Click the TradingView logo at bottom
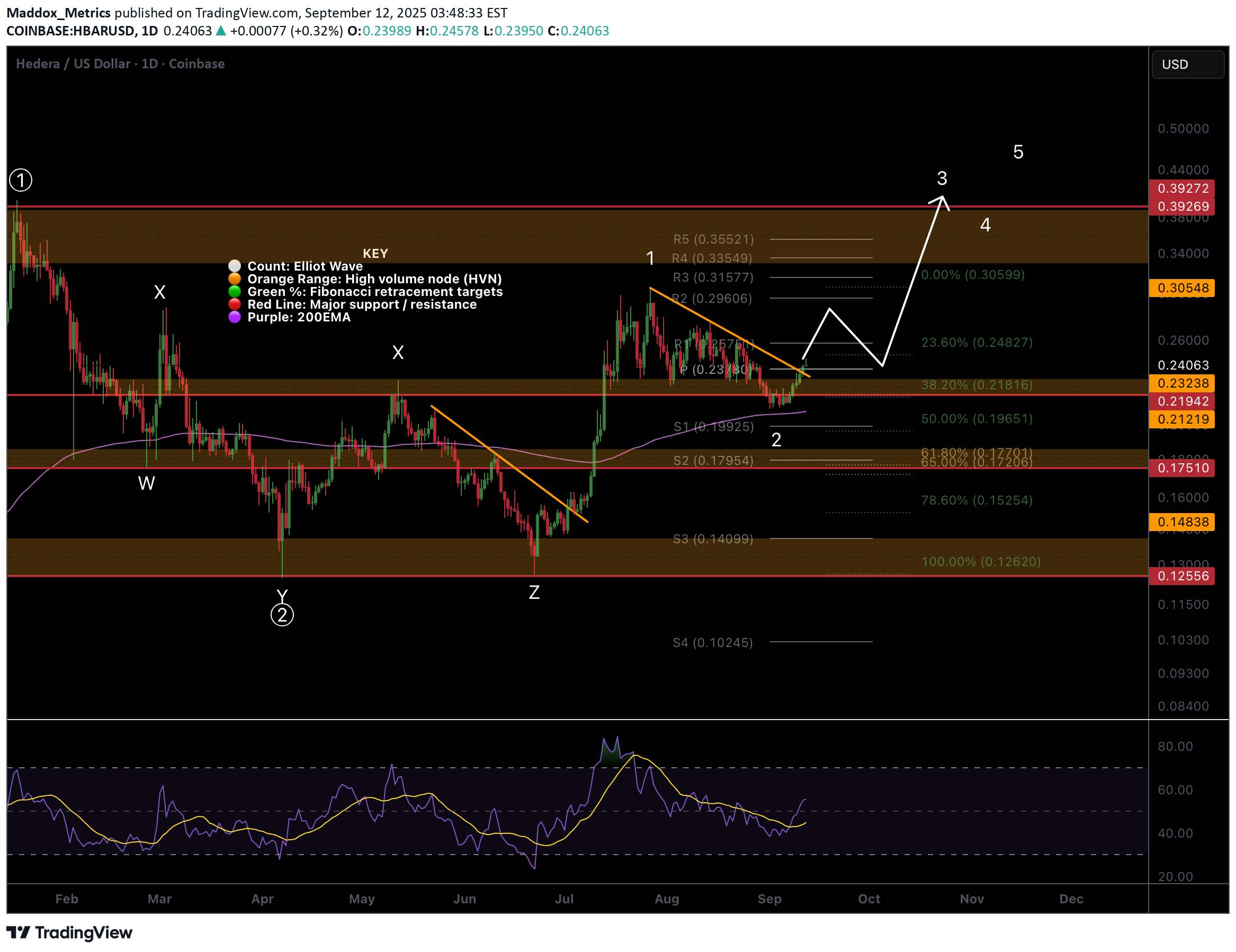The width and height of the screenshot is (1236, 952). pyautogui.click(x=69, y=932)
